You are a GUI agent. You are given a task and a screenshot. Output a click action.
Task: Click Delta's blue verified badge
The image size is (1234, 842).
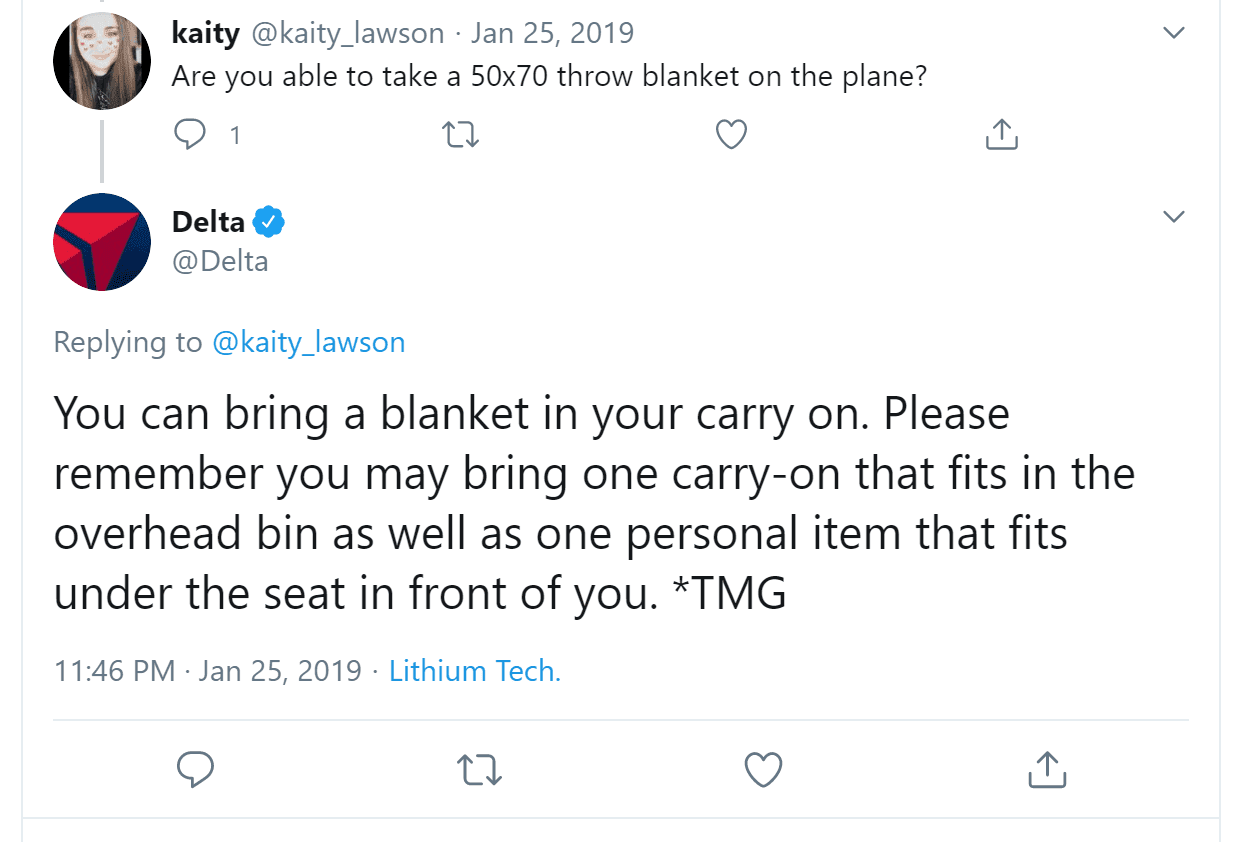(269, 221)
